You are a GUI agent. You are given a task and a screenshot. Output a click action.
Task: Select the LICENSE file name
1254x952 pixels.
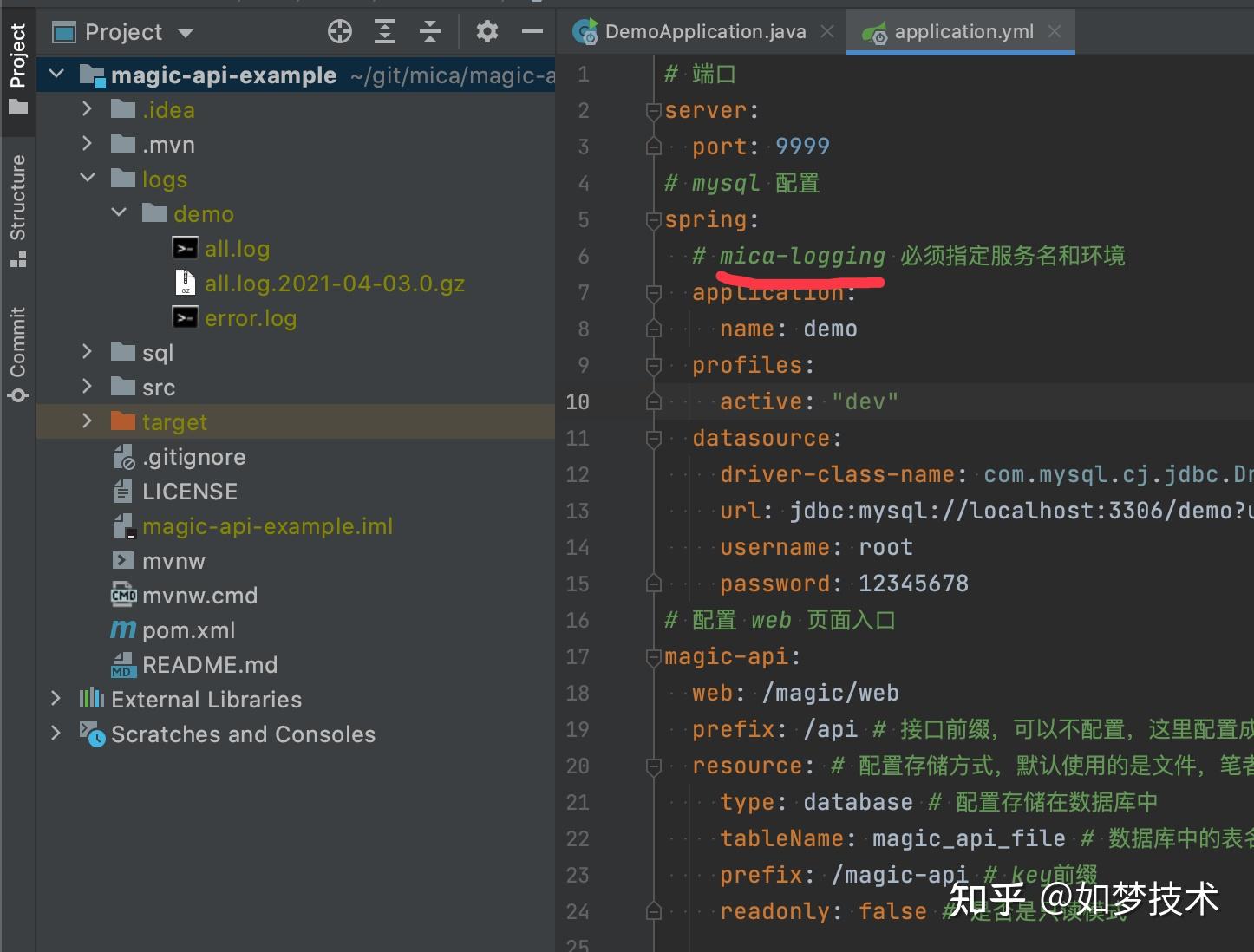coord(190,492)
